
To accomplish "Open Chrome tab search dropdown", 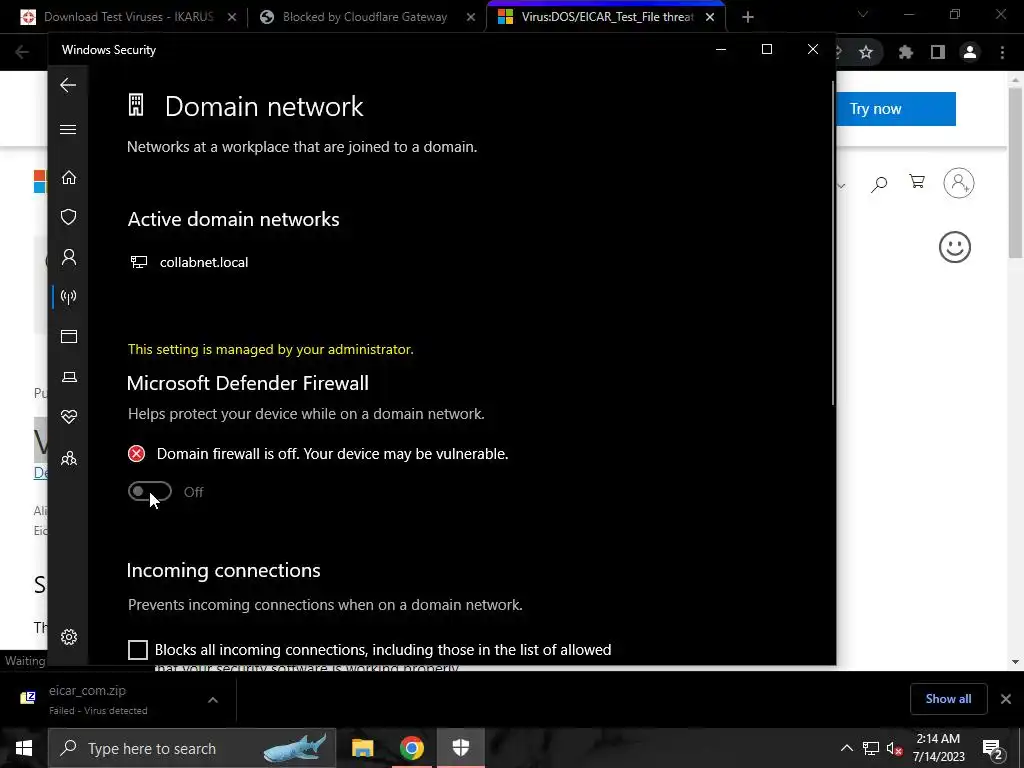I will 863,14.
